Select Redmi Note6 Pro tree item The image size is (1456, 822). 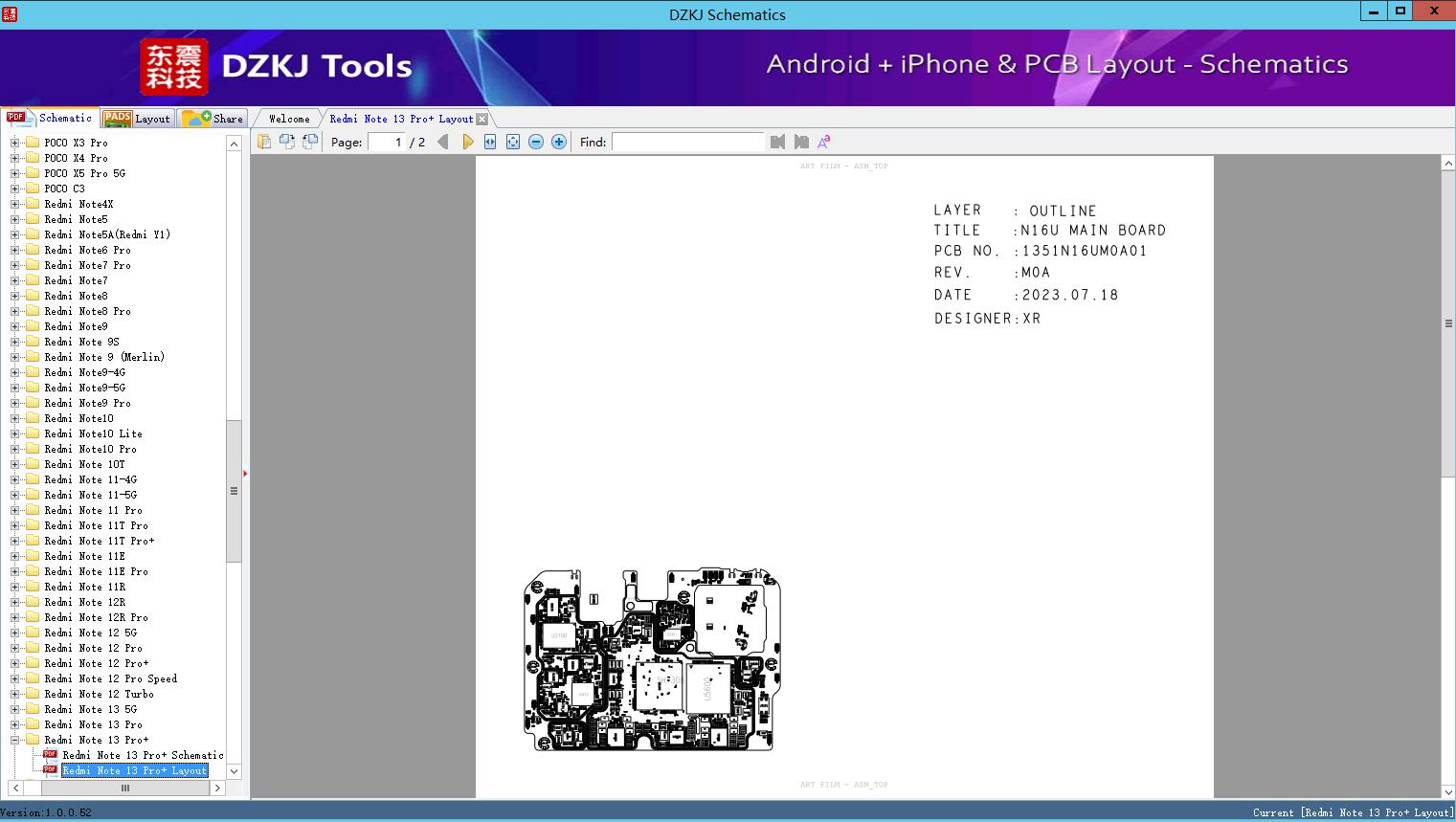pos(87,250)
